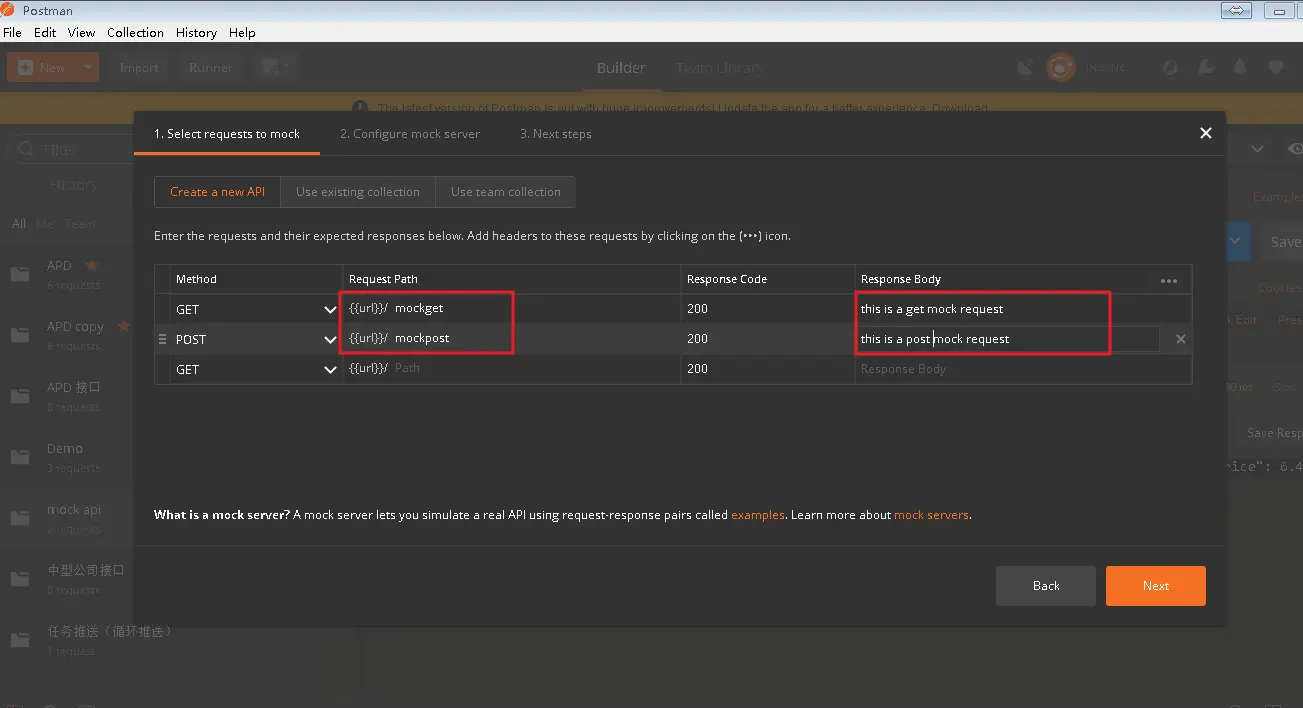Click the star next to the APD collection

point(91,265)
